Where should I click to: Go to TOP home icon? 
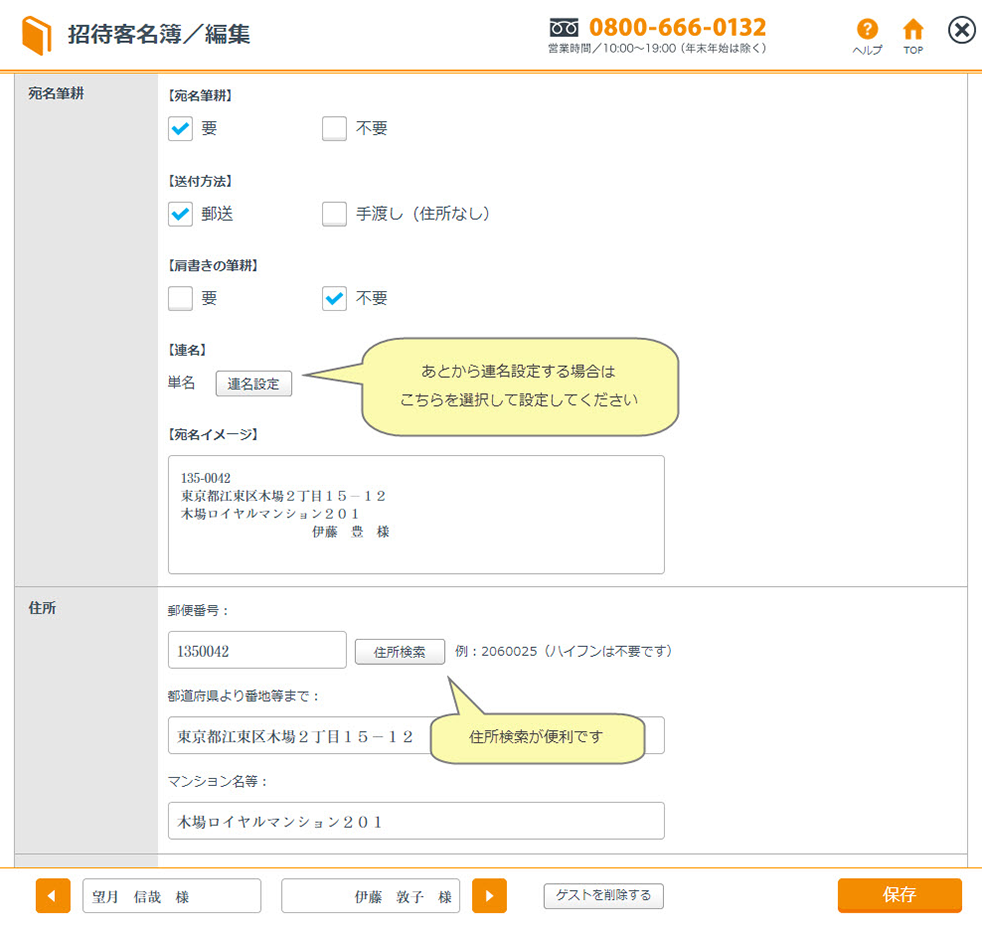point(913,31)
